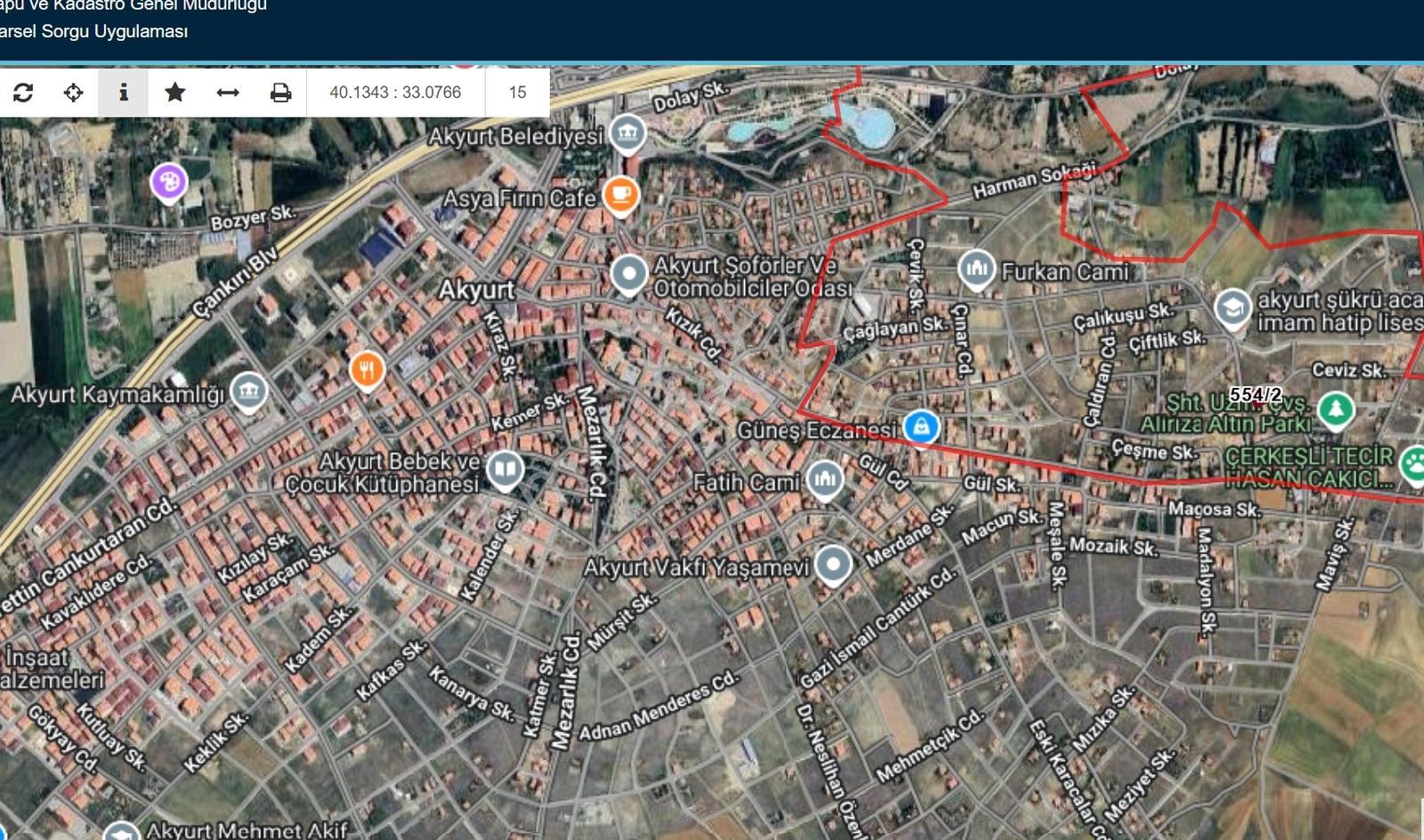
Task: Click the Harman Sokağı street label
Action: (x=1034, y=181)
